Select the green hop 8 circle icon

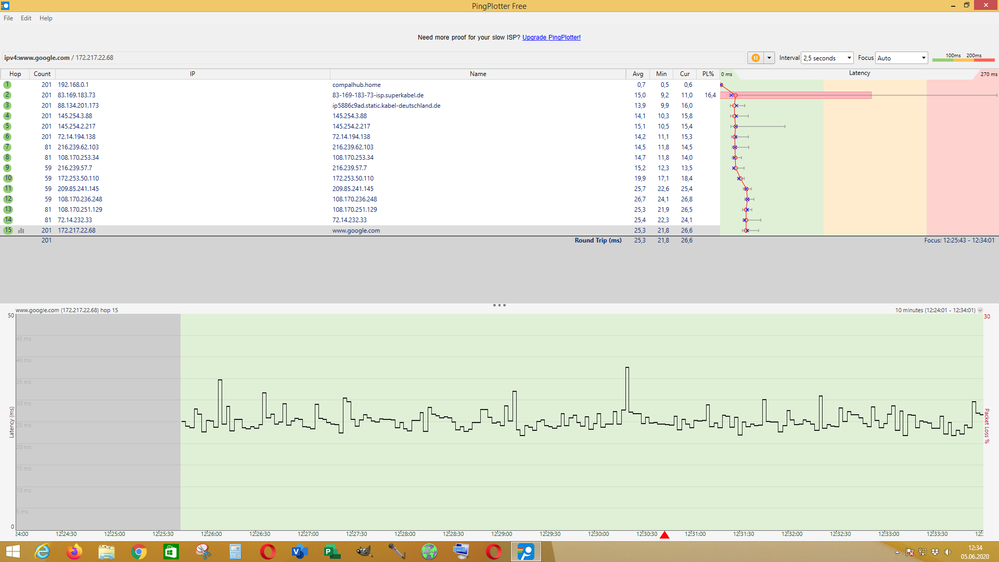(x=8, y=157)
